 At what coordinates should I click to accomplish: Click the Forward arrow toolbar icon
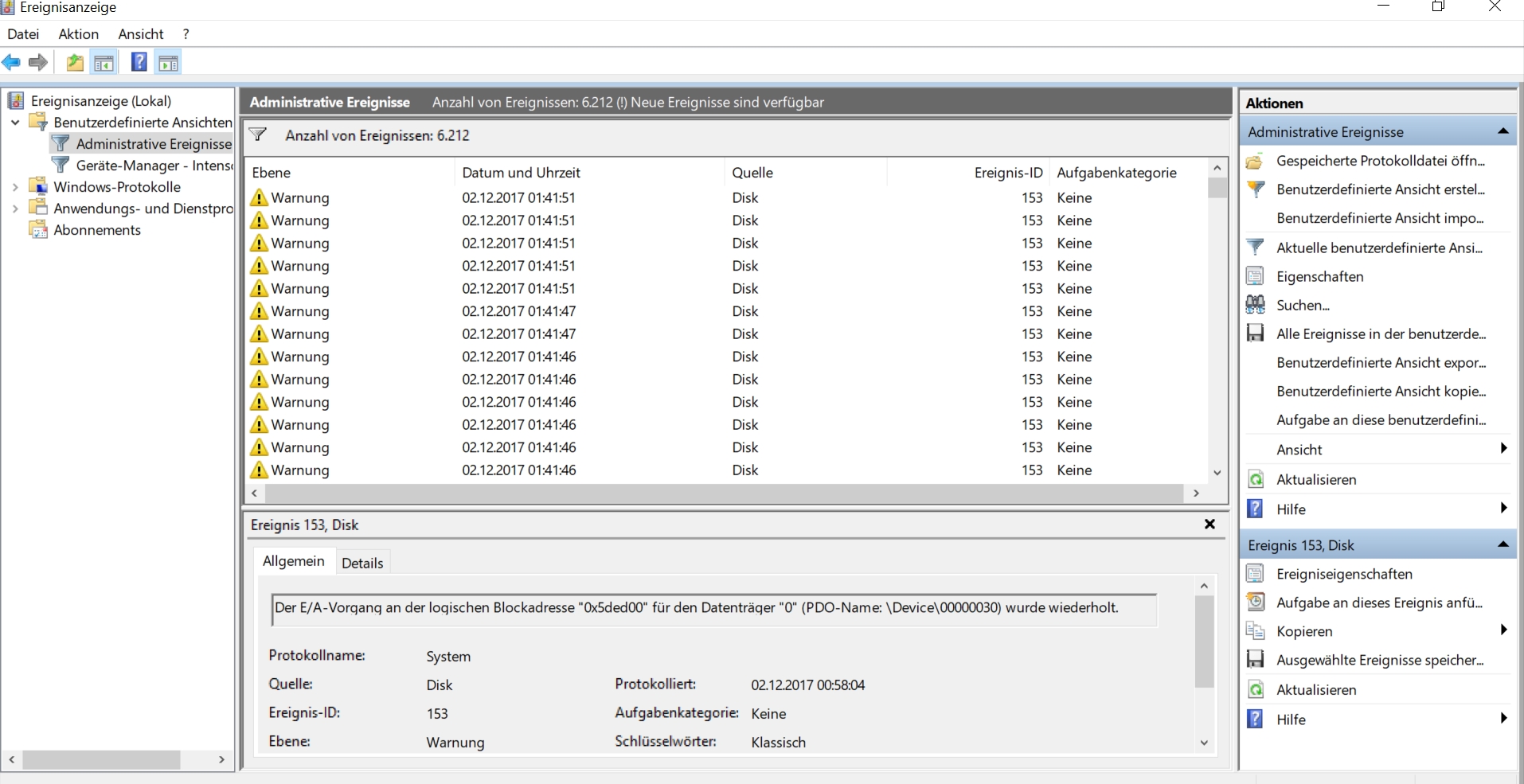point(37,62)
